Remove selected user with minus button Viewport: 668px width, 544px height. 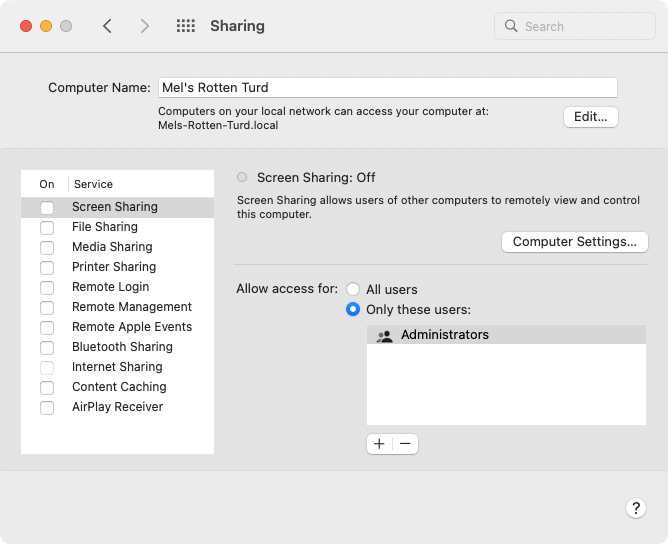pos(405,444)
